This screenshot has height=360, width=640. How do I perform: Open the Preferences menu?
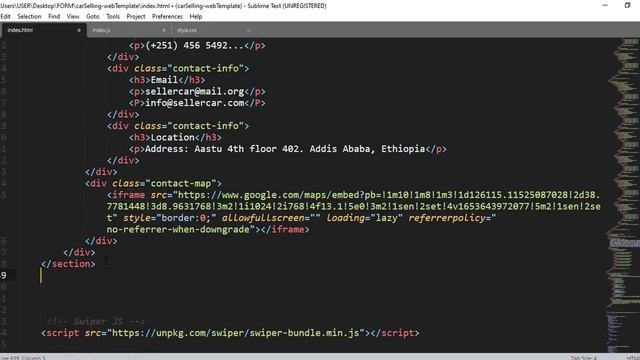167,16
